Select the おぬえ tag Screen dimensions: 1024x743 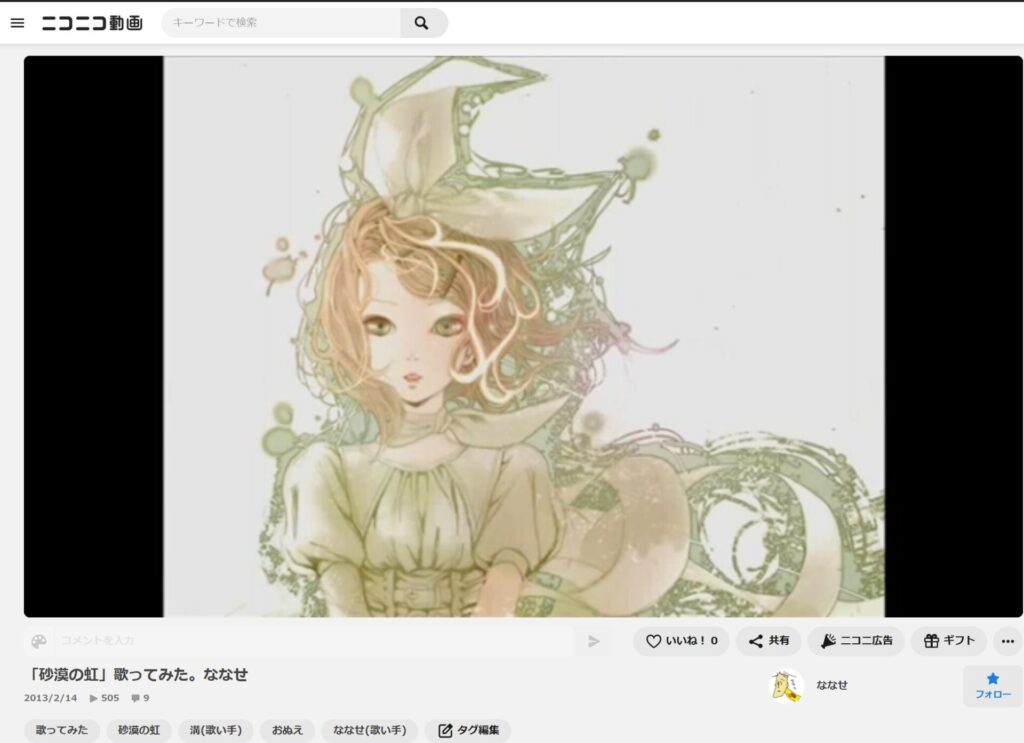(x=288, y=730)
